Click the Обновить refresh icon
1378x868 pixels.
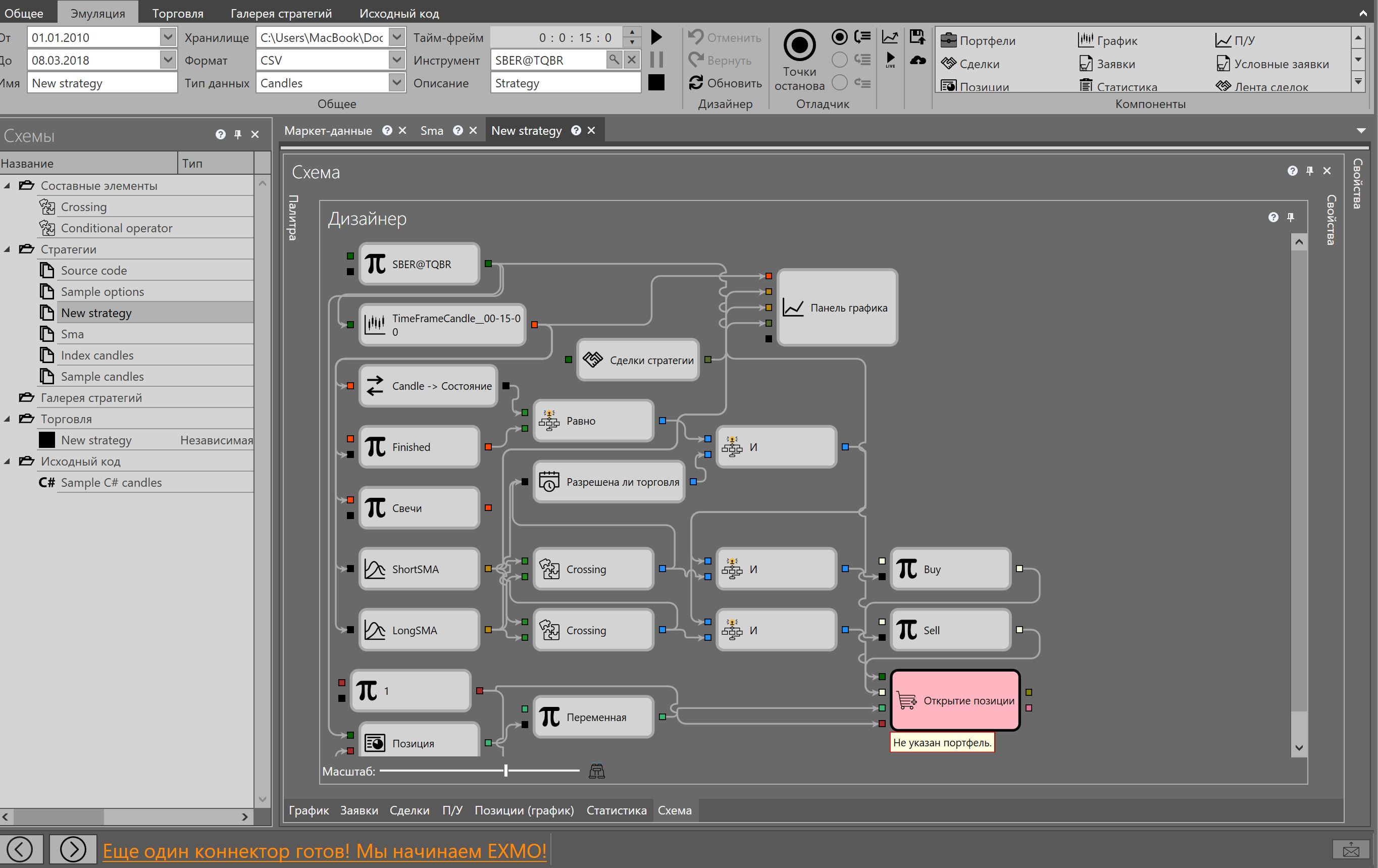696,83
